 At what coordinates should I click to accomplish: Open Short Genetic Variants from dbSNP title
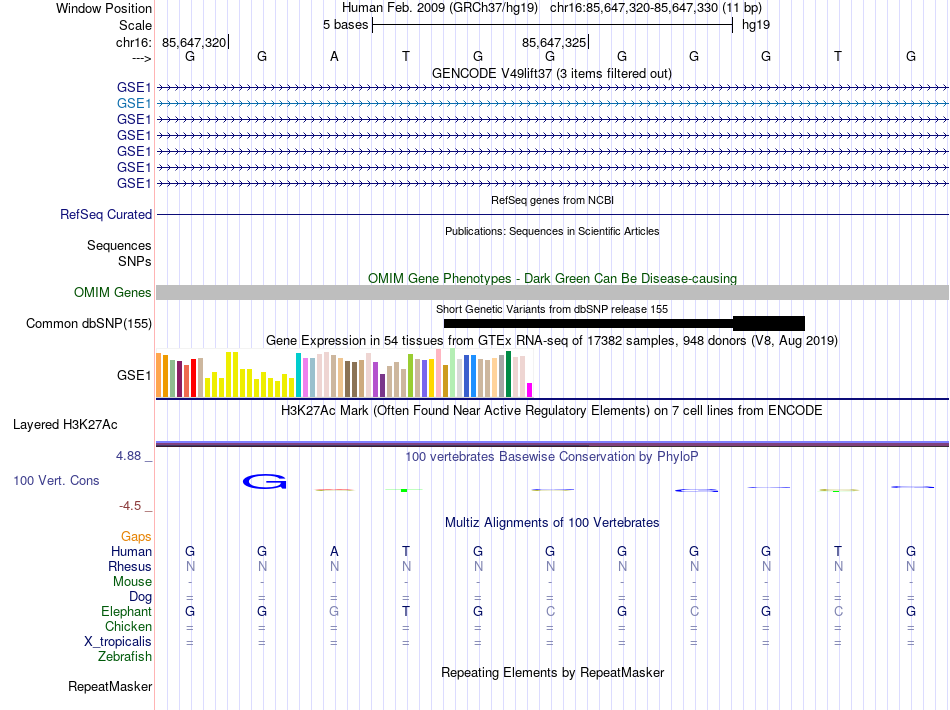[552, 309]
